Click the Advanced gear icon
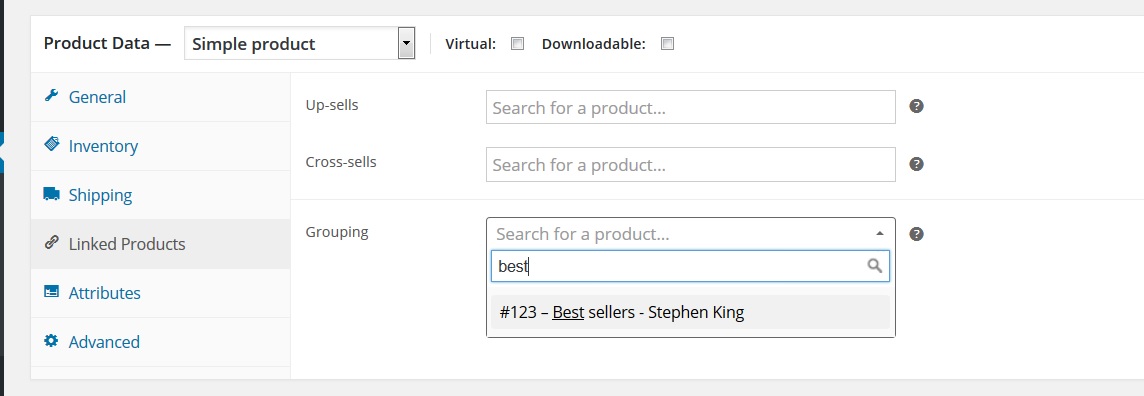 (51, 341)
